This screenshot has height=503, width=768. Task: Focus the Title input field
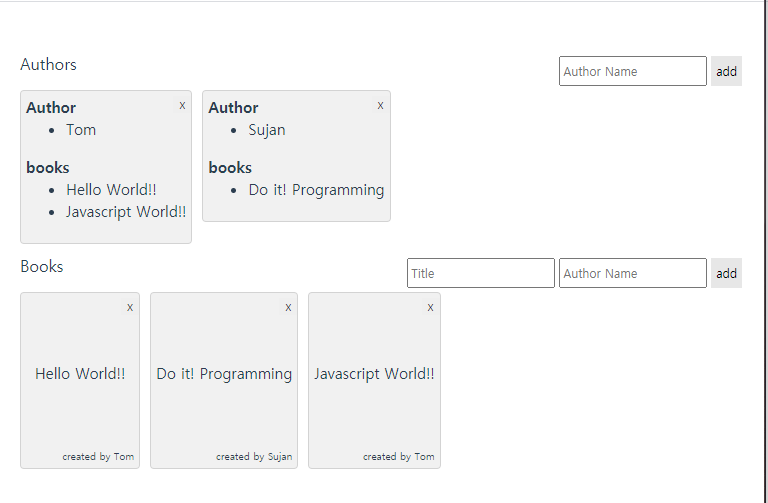tap(481, 273)
